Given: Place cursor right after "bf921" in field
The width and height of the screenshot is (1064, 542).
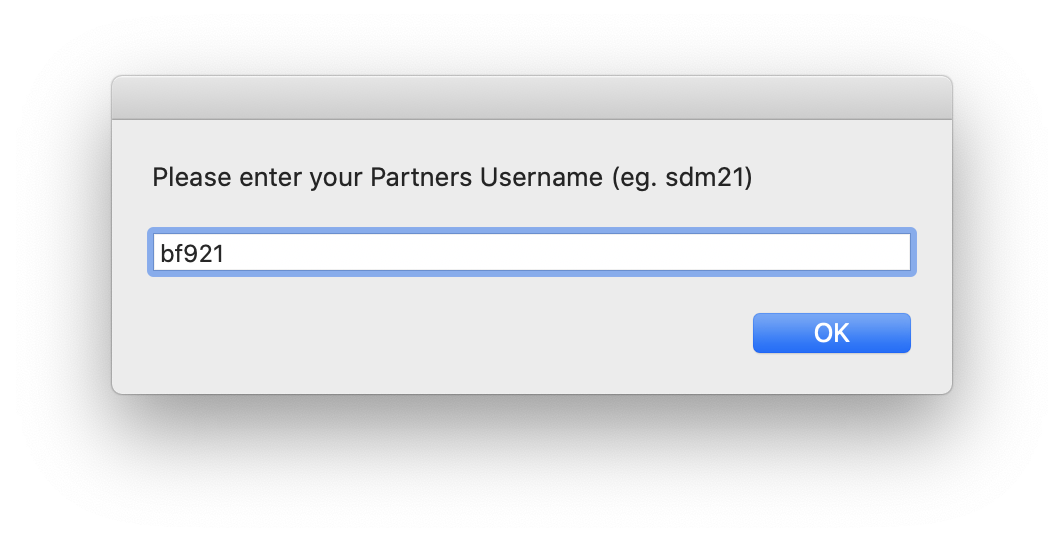Looking at the screenshot, I should (225, 253).
